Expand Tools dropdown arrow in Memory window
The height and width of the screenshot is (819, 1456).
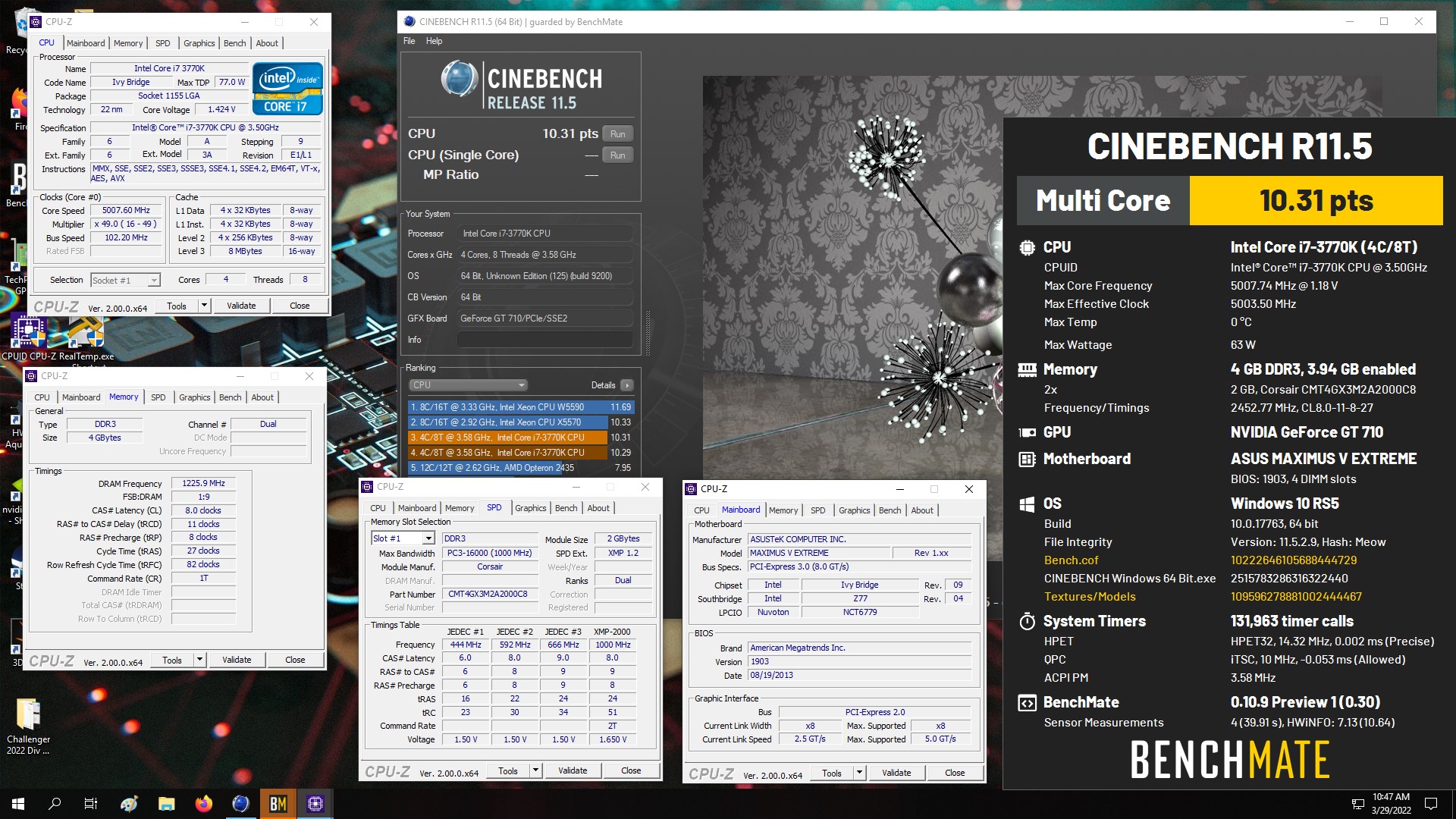[x=199, y=660]
